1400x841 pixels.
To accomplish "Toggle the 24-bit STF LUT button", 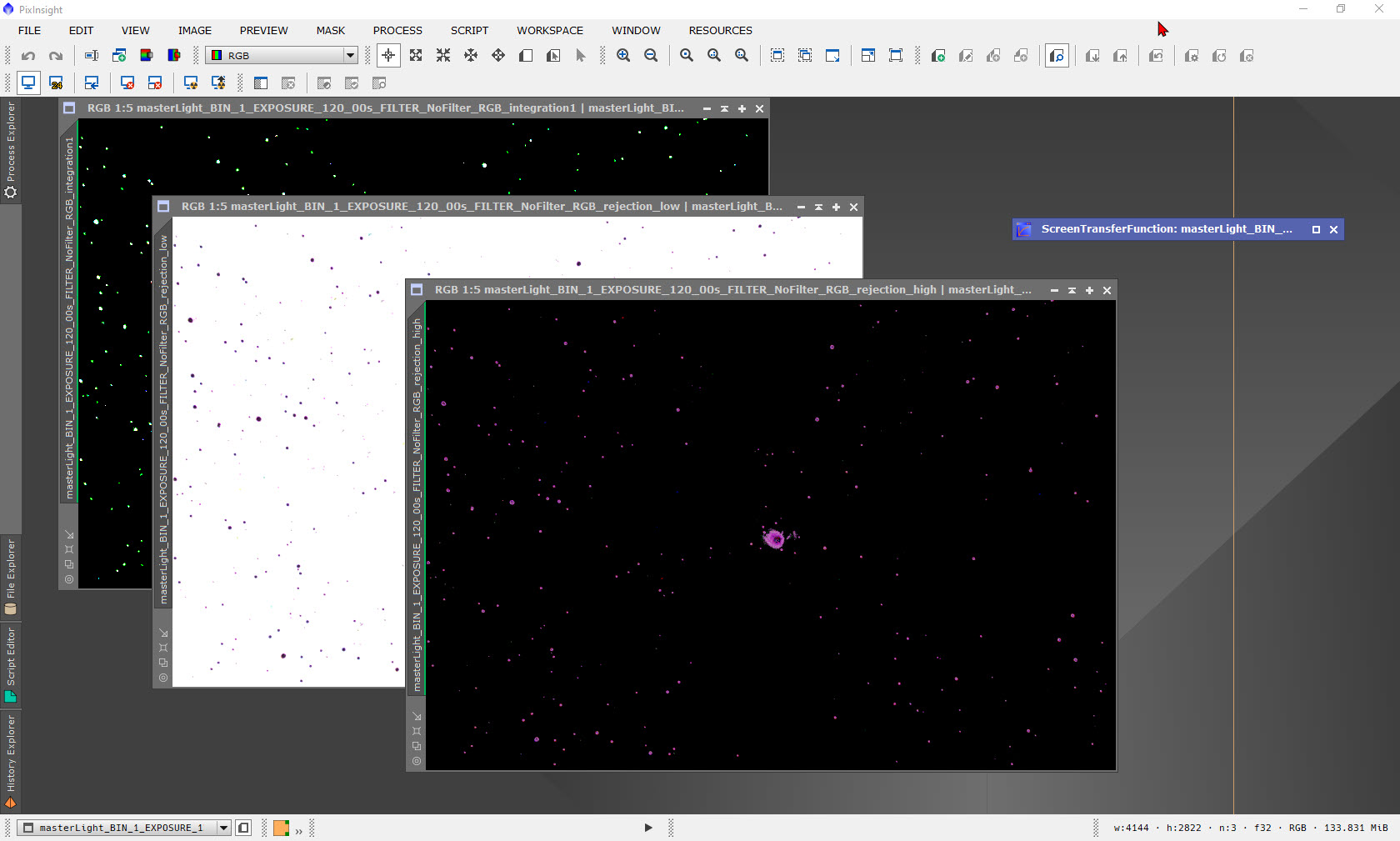I will tap(56, 83).
